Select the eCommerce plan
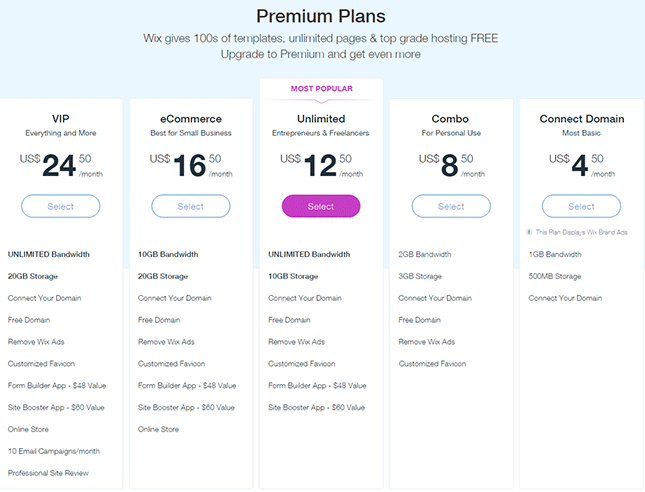The height and width of the screenshot is (492, 645). pyautogui.click(x=190, y=206)
